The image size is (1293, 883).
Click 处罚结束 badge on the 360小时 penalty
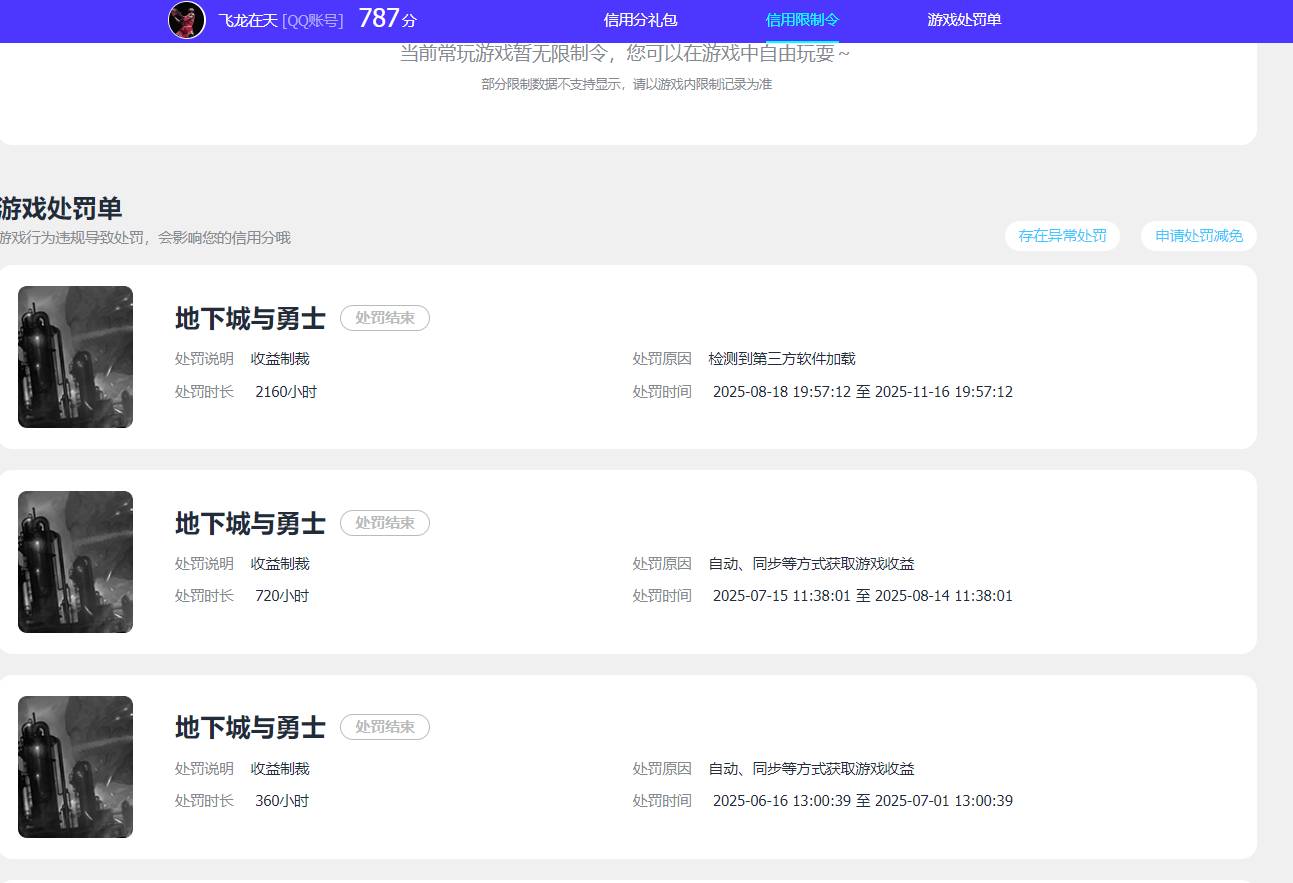pyautogui.click(x=385, y=727)
